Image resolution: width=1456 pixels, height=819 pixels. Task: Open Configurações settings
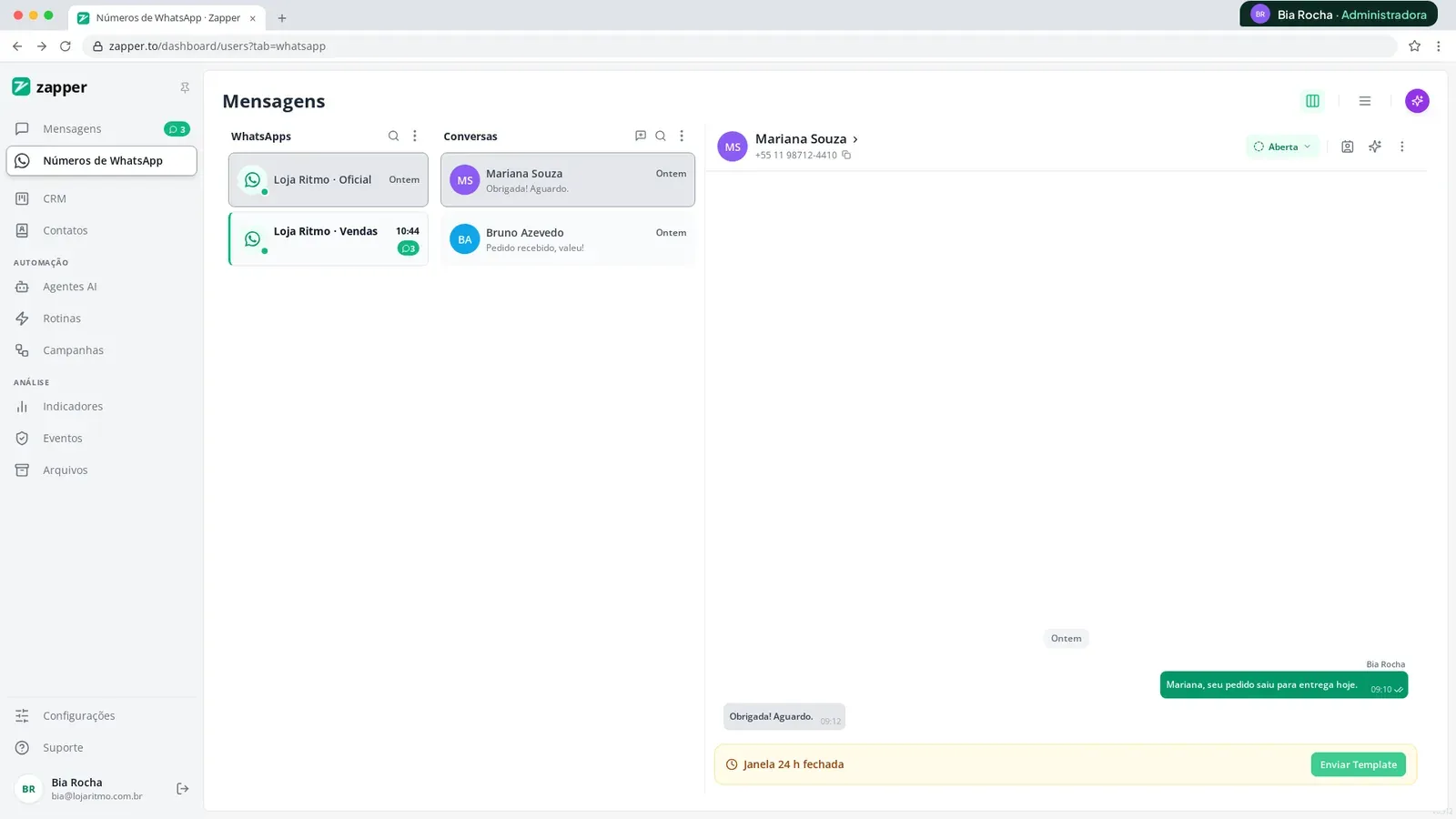click(x=101, y=716)
